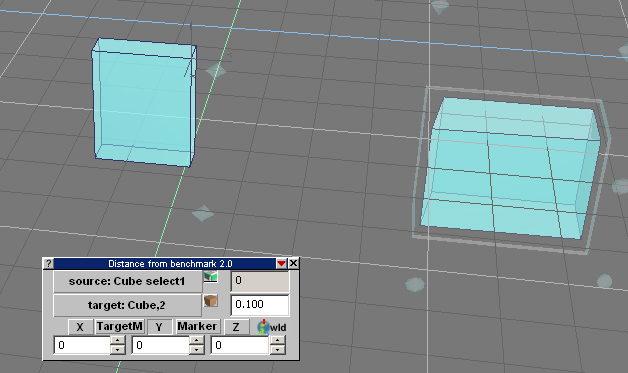Viewport: 628px width, 373px height.
Task: Click source: Cube select1 button
Action: (x=127, y=282)
